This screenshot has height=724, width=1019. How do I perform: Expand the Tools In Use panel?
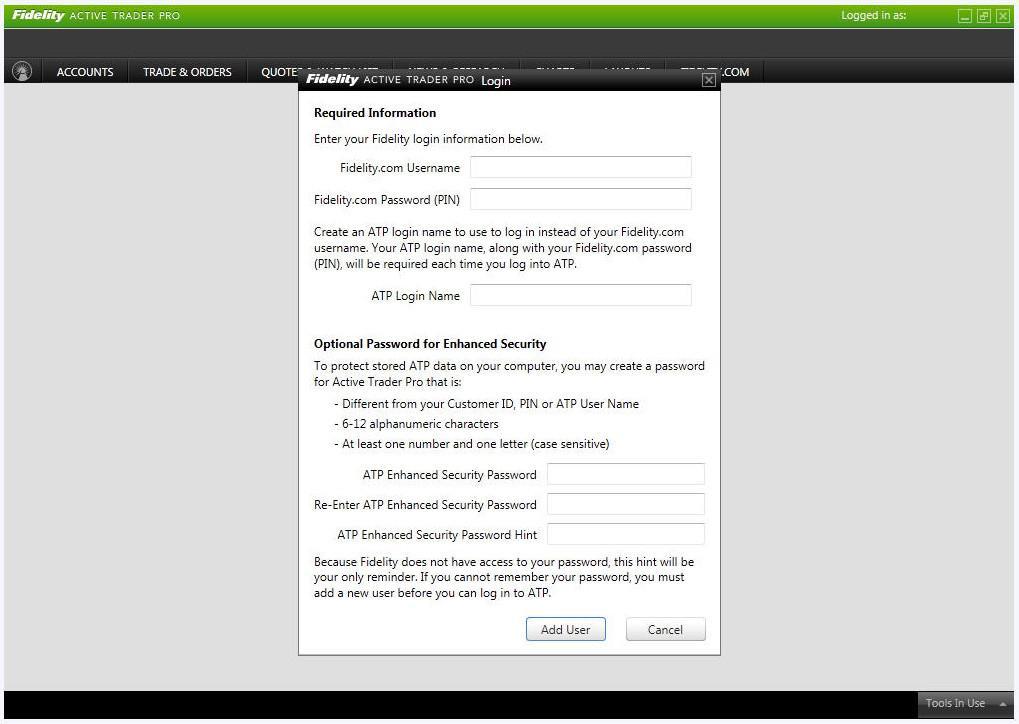pos(964,703)
